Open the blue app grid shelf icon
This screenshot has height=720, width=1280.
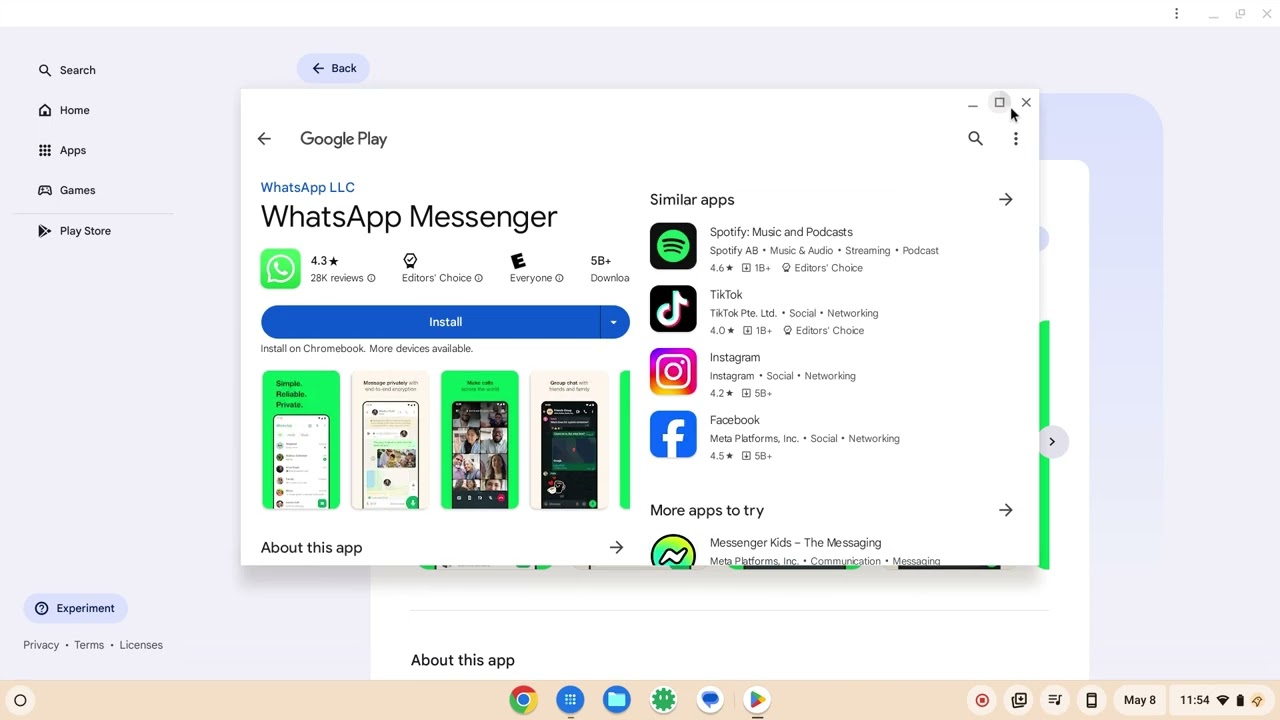[570, 700]
